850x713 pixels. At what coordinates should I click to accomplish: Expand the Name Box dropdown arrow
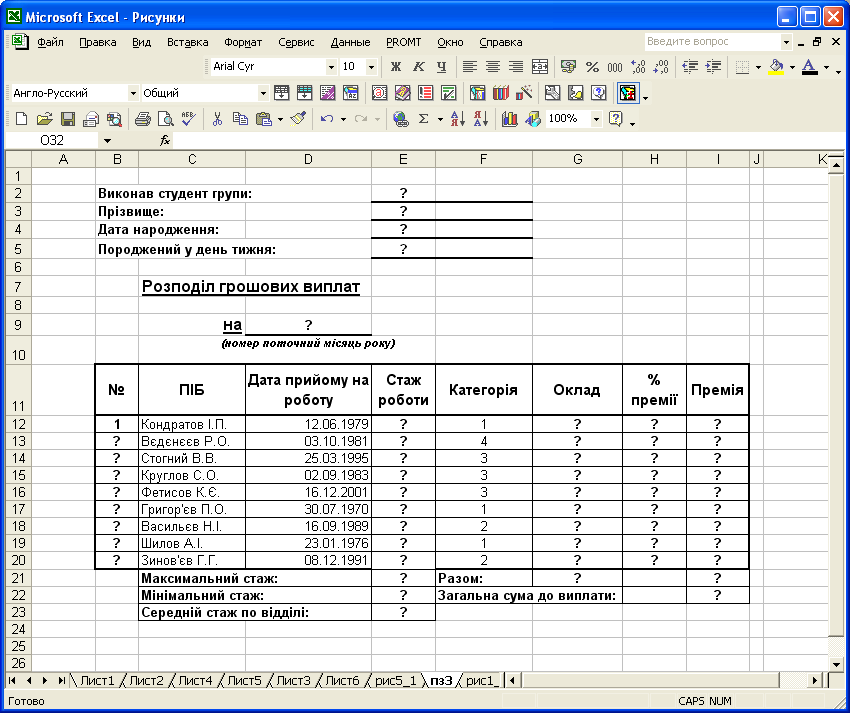(107, 141)
